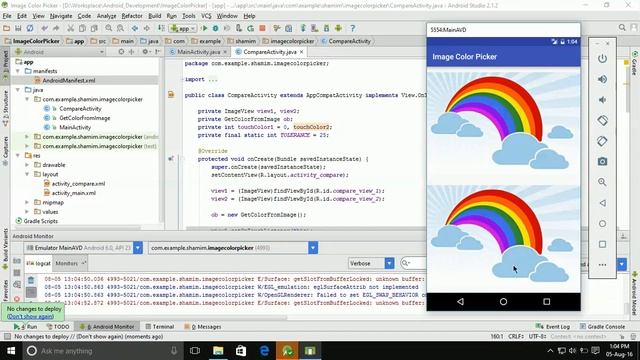
Task: Click the project panel settings gear icon
Action: [145, 52]
